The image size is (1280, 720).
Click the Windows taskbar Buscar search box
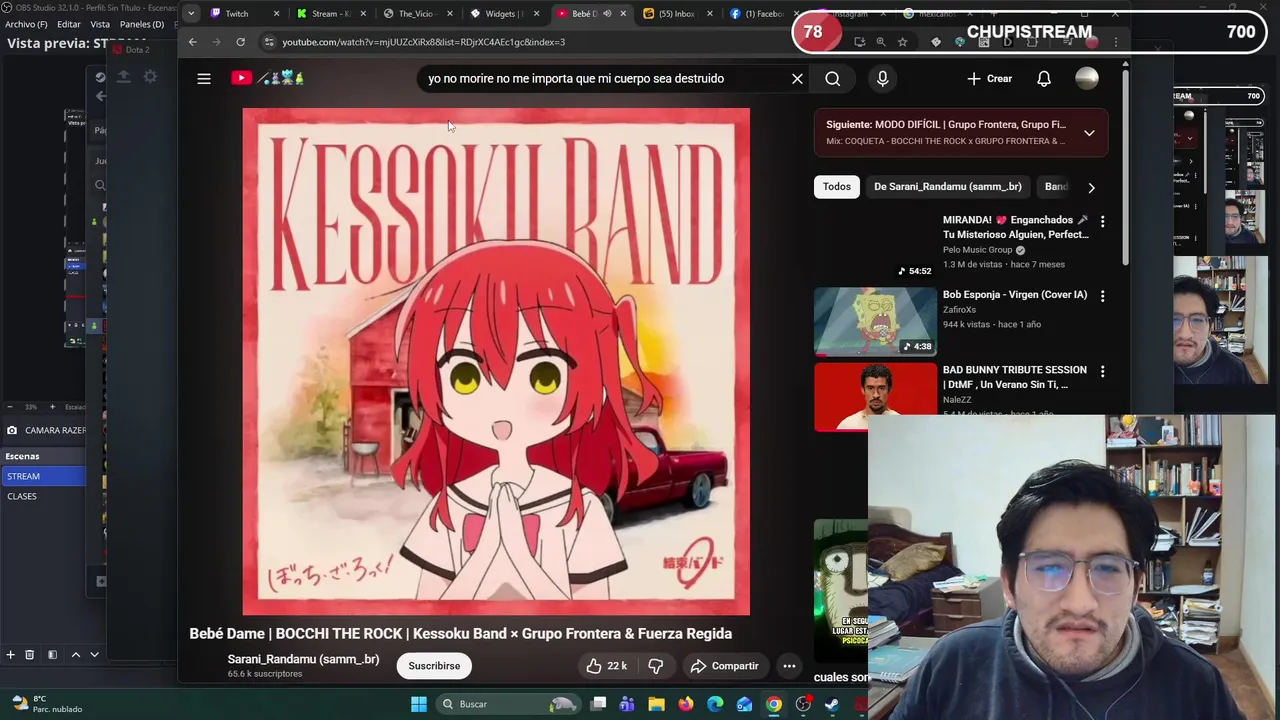pos(510,704)
